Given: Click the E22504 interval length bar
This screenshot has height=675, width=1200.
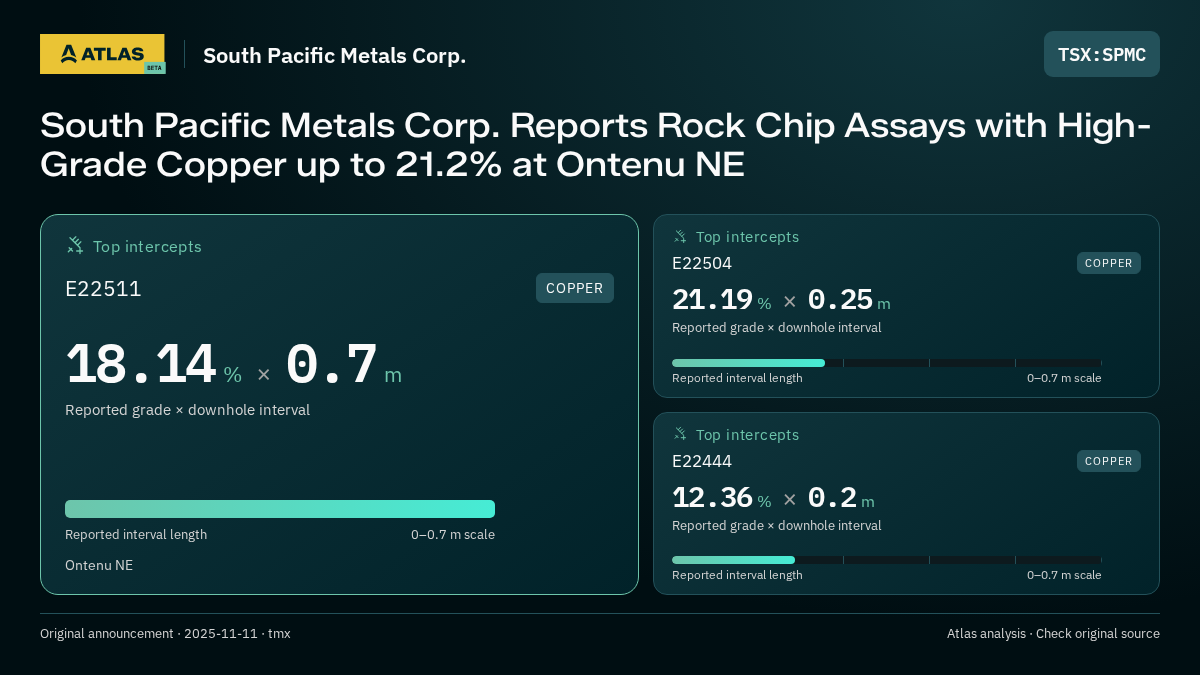Looking at the screenshot, I should [x=887, y=363].
